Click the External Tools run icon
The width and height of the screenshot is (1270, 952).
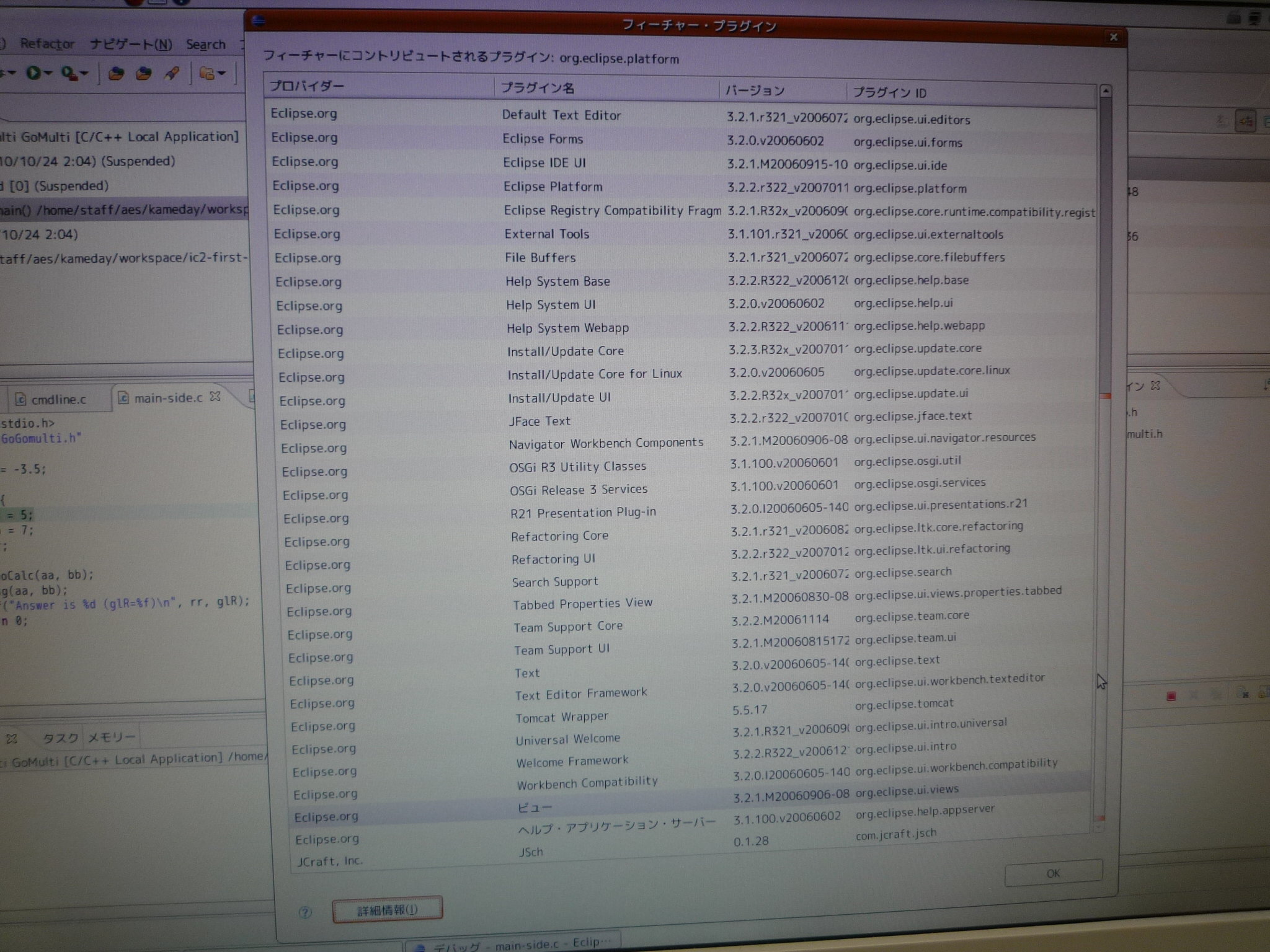(x=69, y=74)
